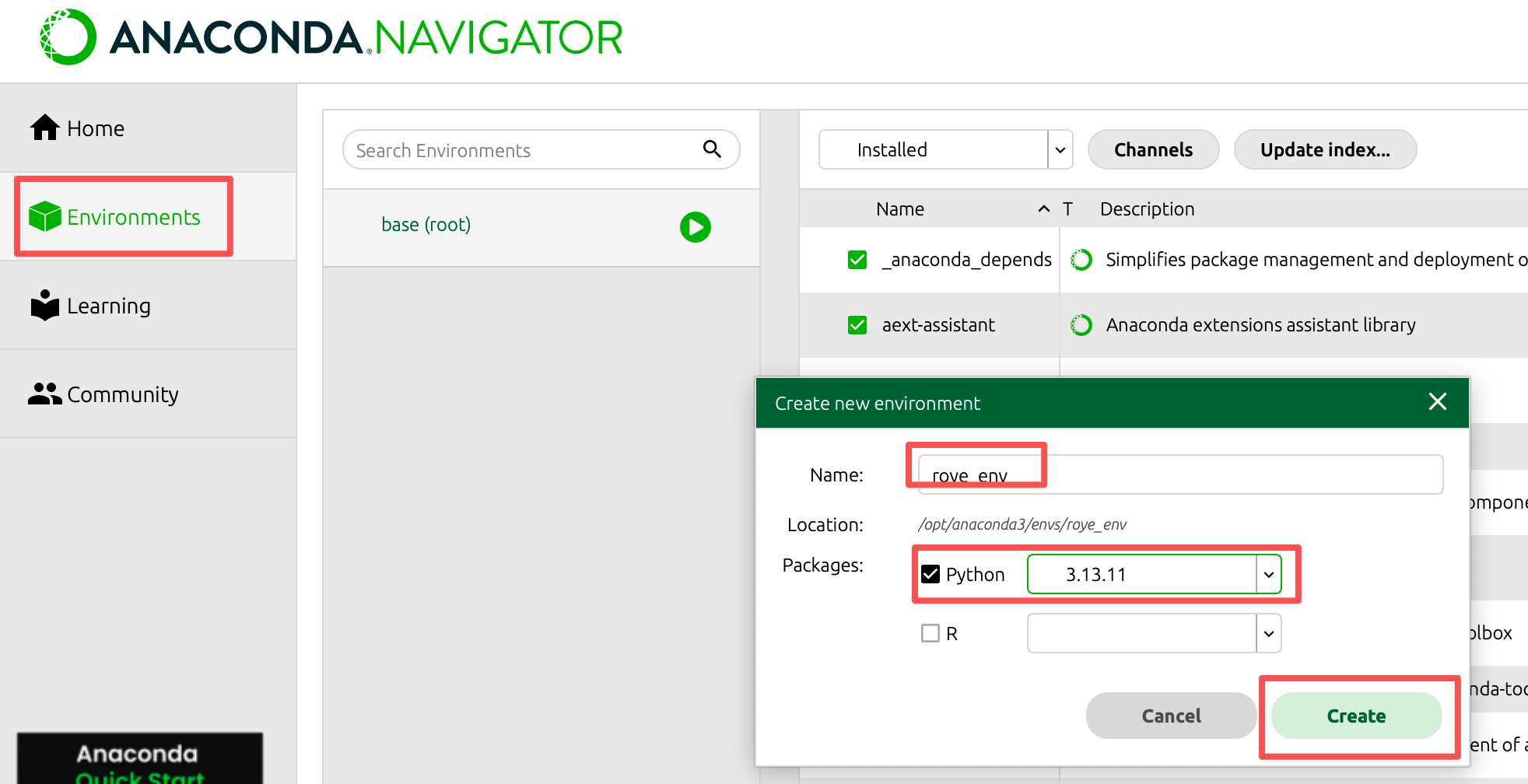Click the Community people icon
This screenshot has height=784, width=1528.
pyautogui.click(x=45, y=394)
